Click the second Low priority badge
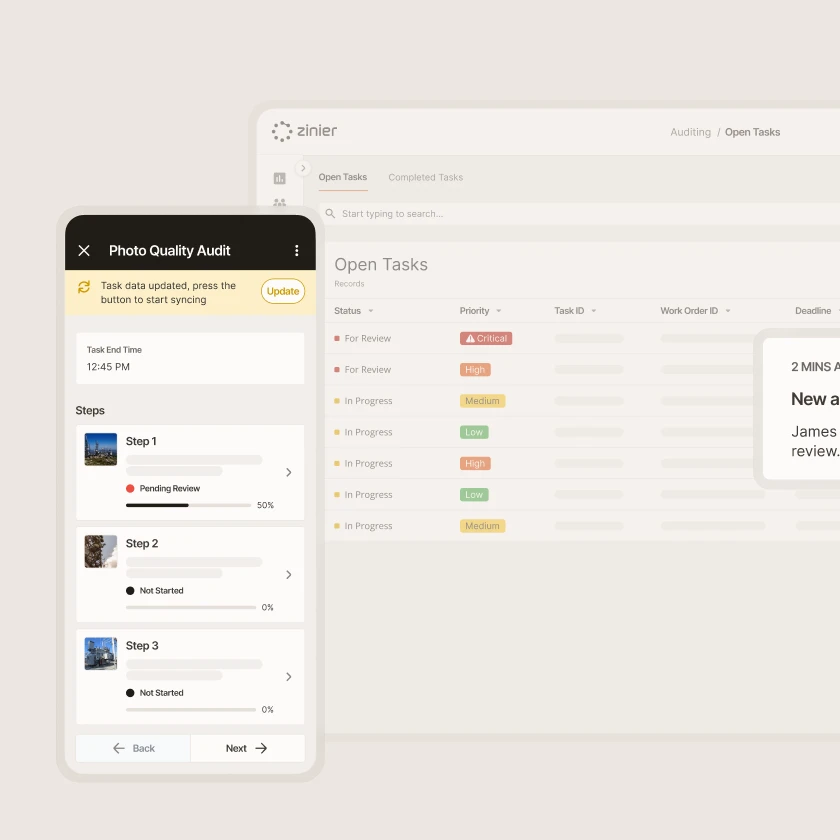The image size is (840, 840). tap(474, 494)
